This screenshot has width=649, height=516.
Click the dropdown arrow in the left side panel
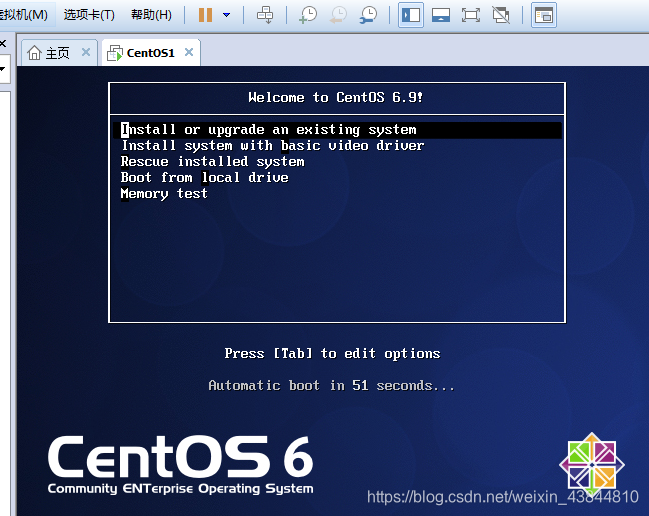[2, 69]
